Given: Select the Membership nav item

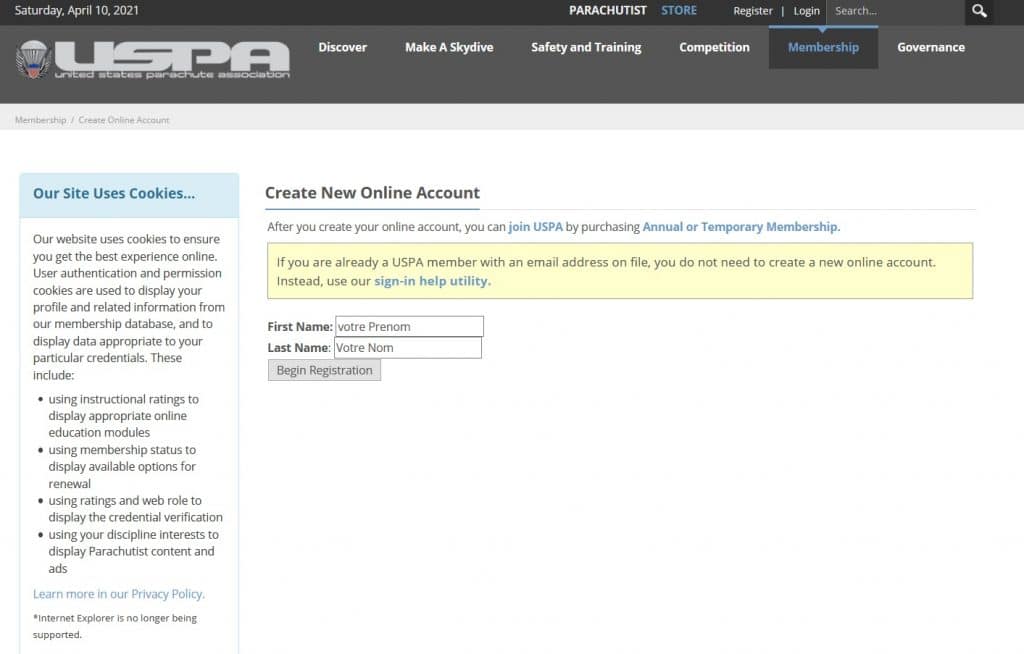Looking at the screenshot, I should click(823, 47).
